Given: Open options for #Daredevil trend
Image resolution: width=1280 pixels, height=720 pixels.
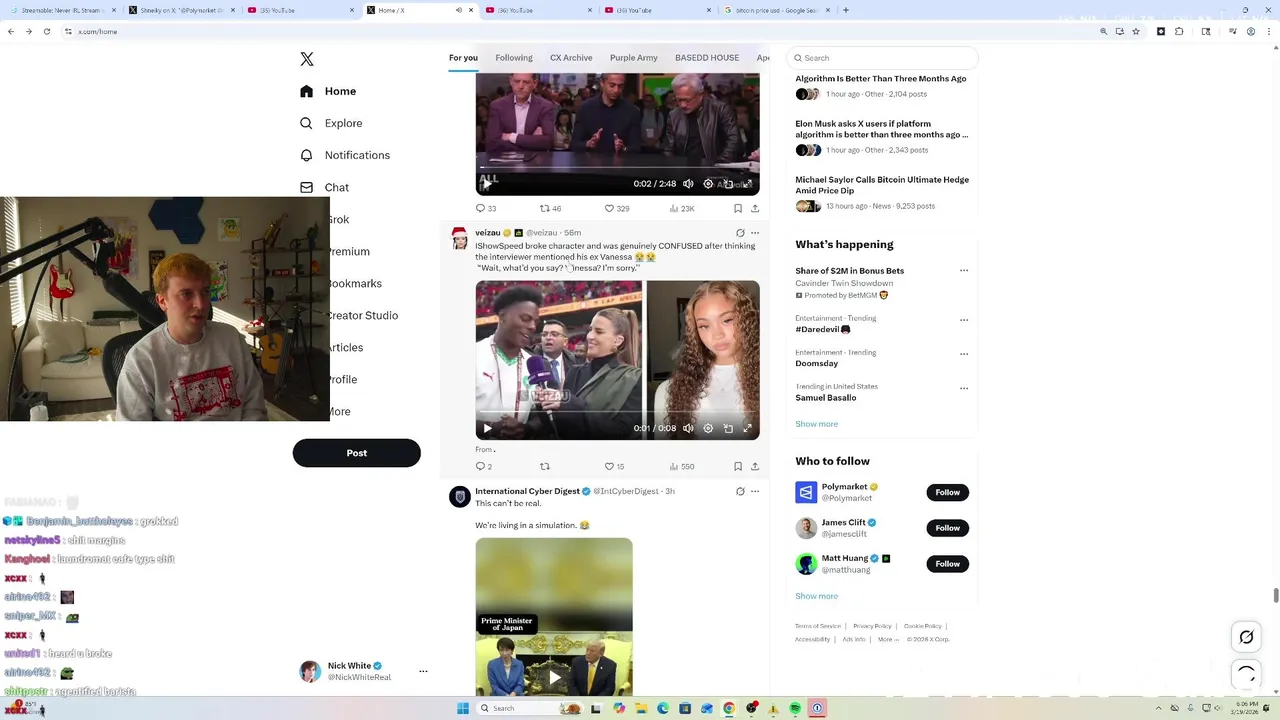Looking at the screenshot, I should (964, 320).
